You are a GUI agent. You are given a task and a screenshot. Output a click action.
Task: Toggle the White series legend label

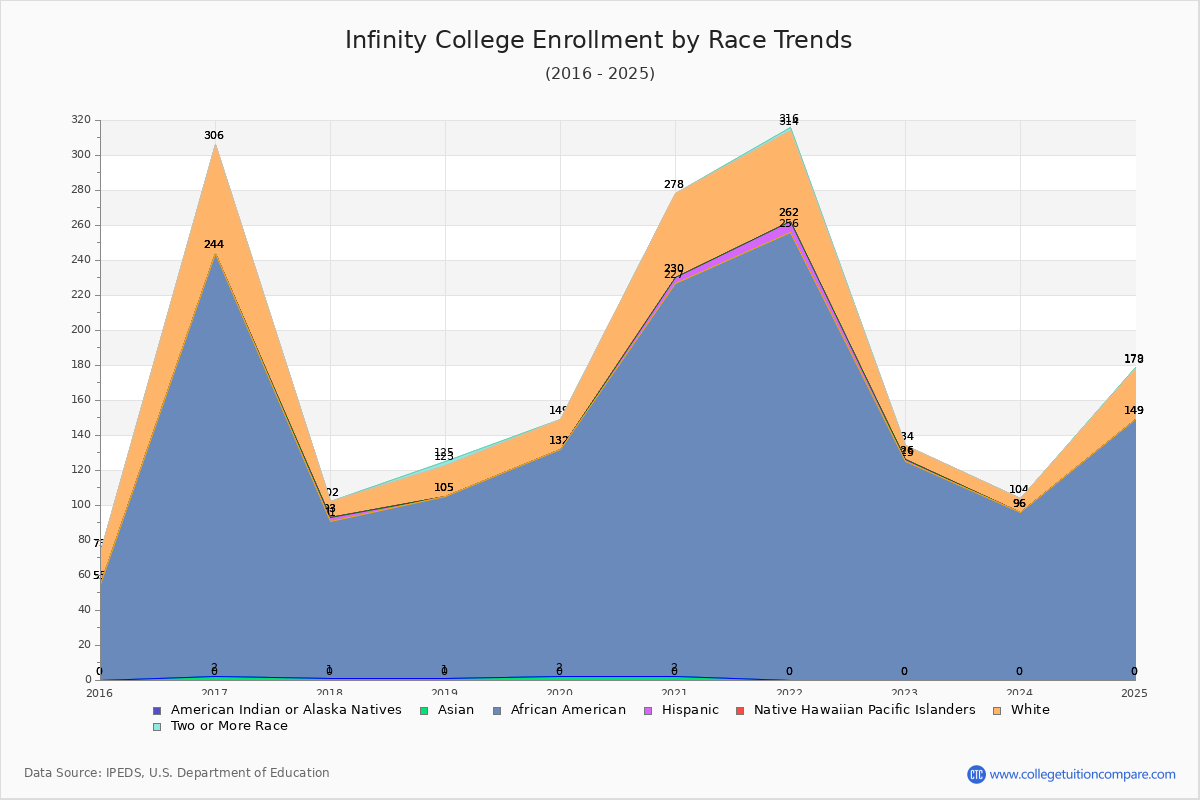click(1030, 710)
